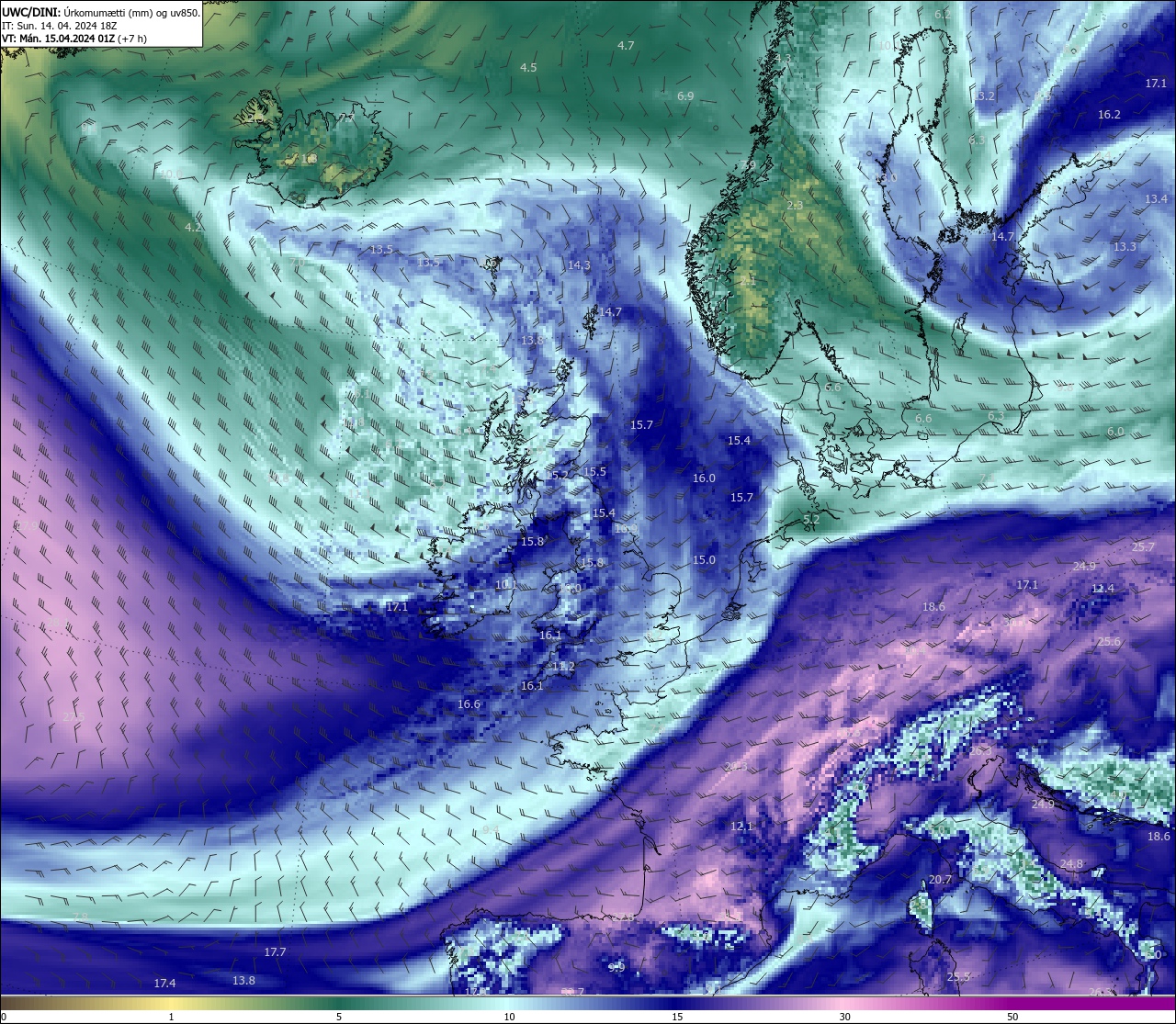
Task: Click the 5 mark on the color legend
Action: pos(339,1017)
